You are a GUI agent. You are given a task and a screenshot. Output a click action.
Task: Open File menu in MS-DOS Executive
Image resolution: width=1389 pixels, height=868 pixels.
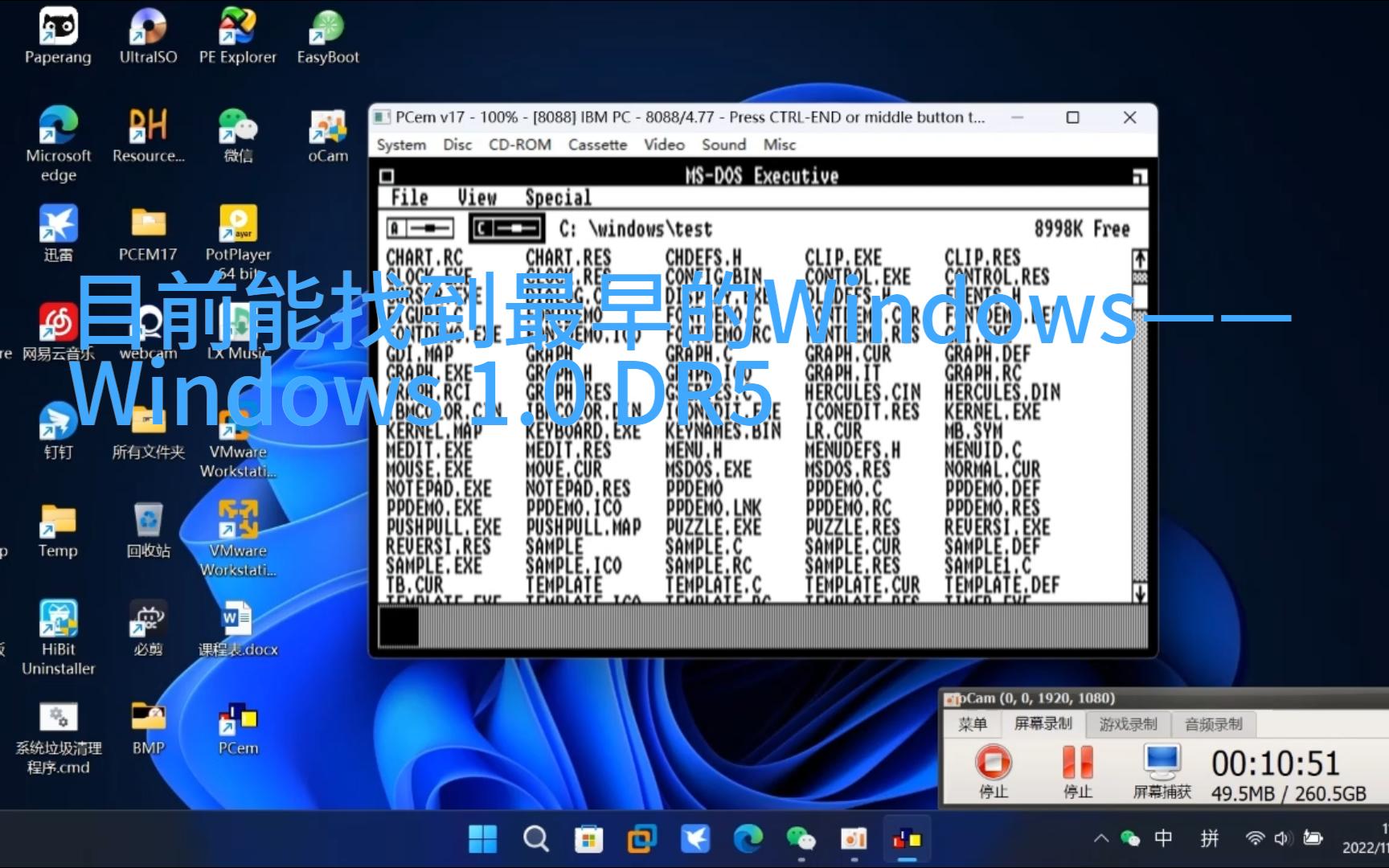click(x=409, y=198)
